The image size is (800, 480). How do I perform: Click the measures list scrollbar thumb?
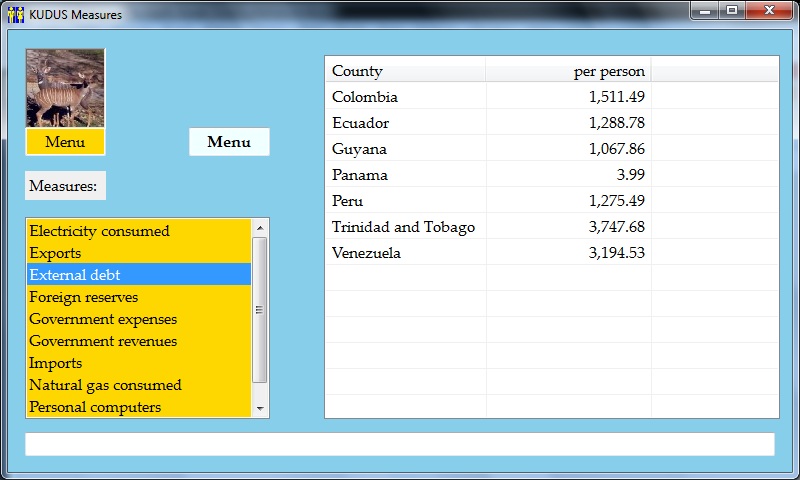260,310
